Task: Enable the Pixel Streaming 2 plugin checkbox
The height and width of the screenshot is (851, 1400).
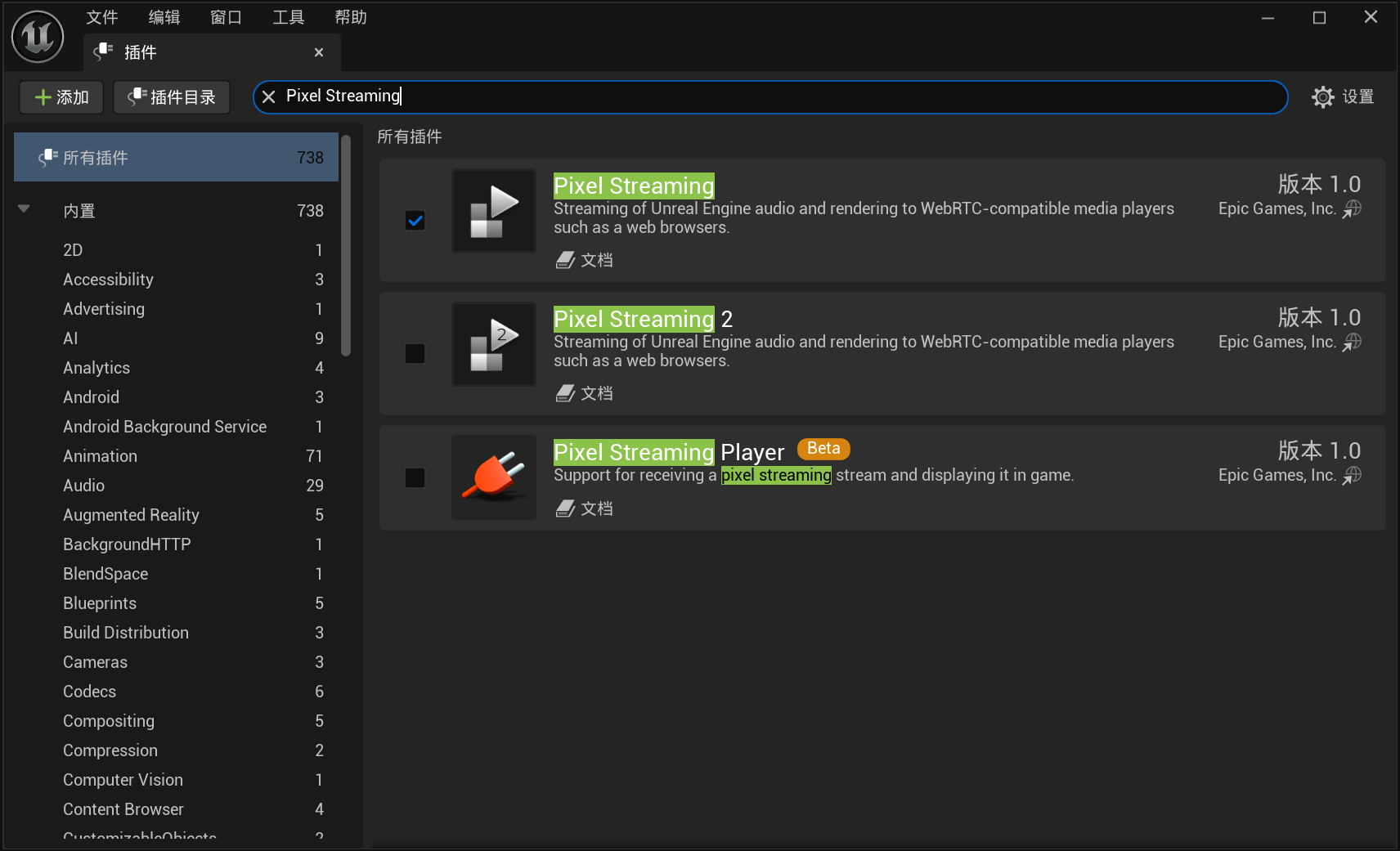Action: tap(415, 353)
